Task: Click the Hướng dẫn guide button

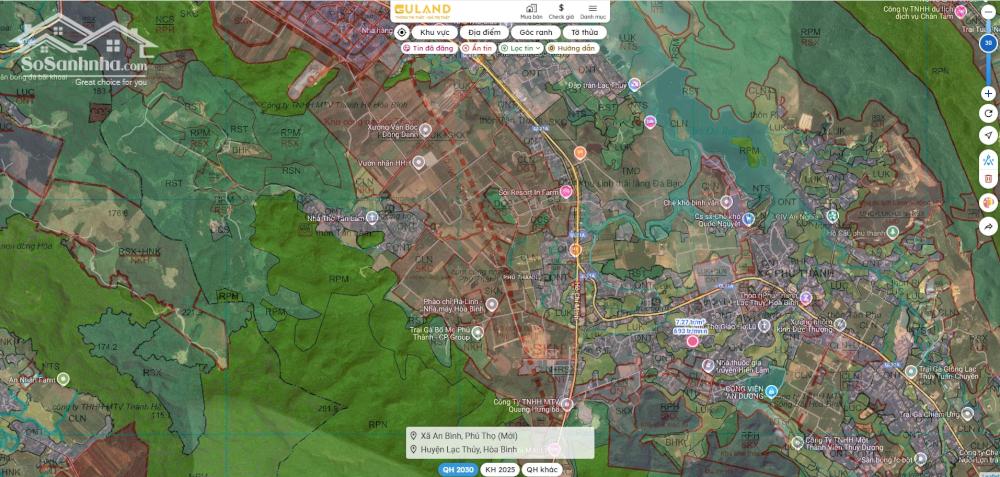Action: pos(572,48)
